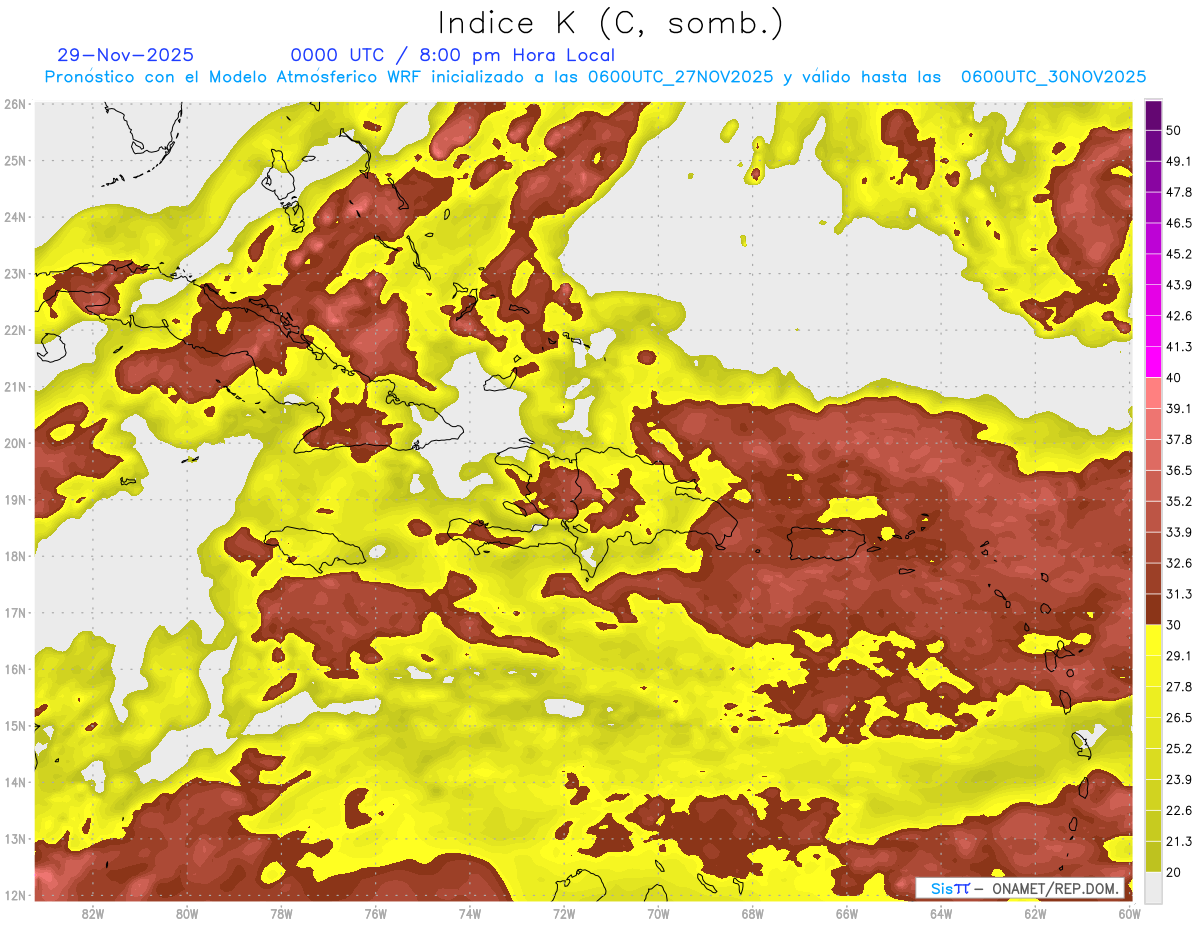Image resolution: width=1200 pixels, height=927 pixels.
Task: Click colorbar value label '22.6'
Action: [1178, 810]
